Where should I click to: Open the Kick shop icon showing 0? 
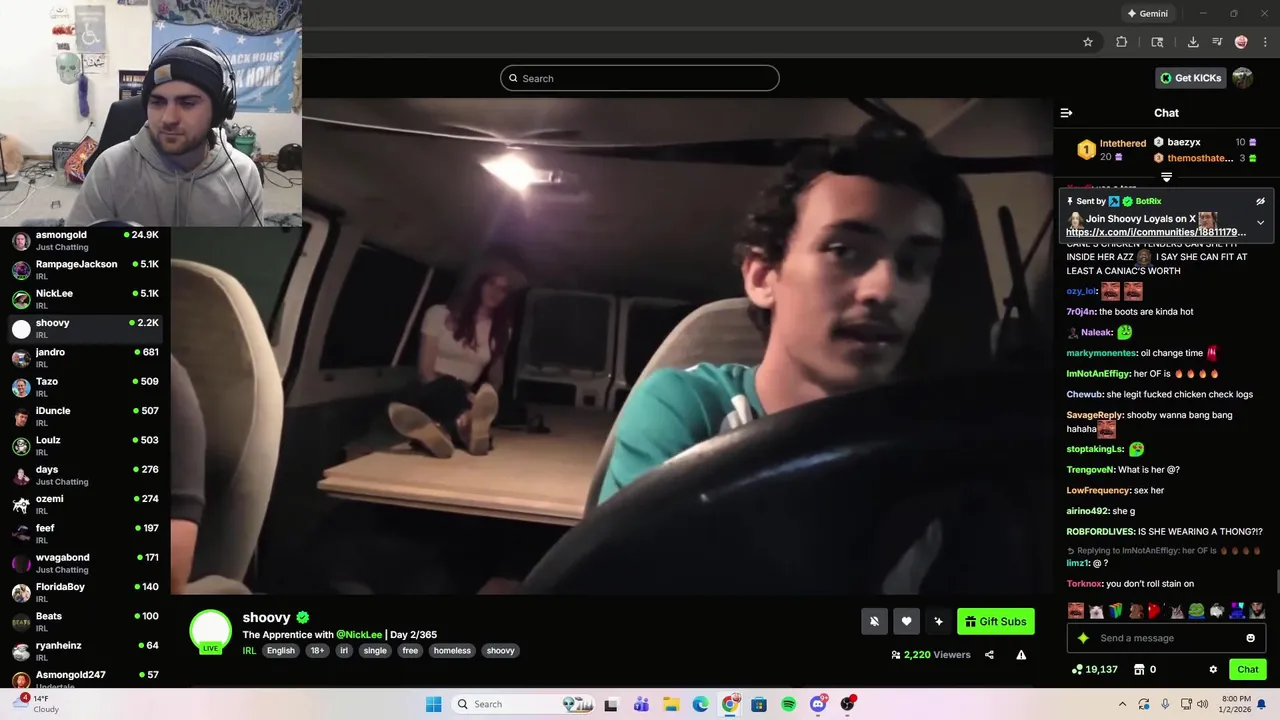point(1145,669)
